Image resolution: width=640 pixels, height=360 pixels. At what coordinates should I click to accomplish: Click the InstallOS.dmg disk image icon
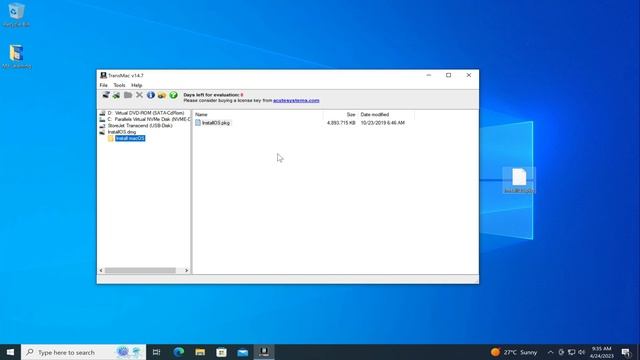(x=102, y=132)
